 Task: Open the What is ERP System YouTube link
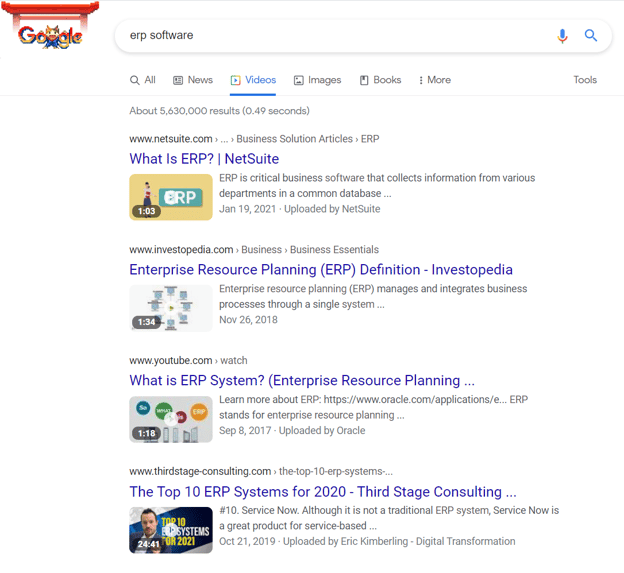click(301, 381)
